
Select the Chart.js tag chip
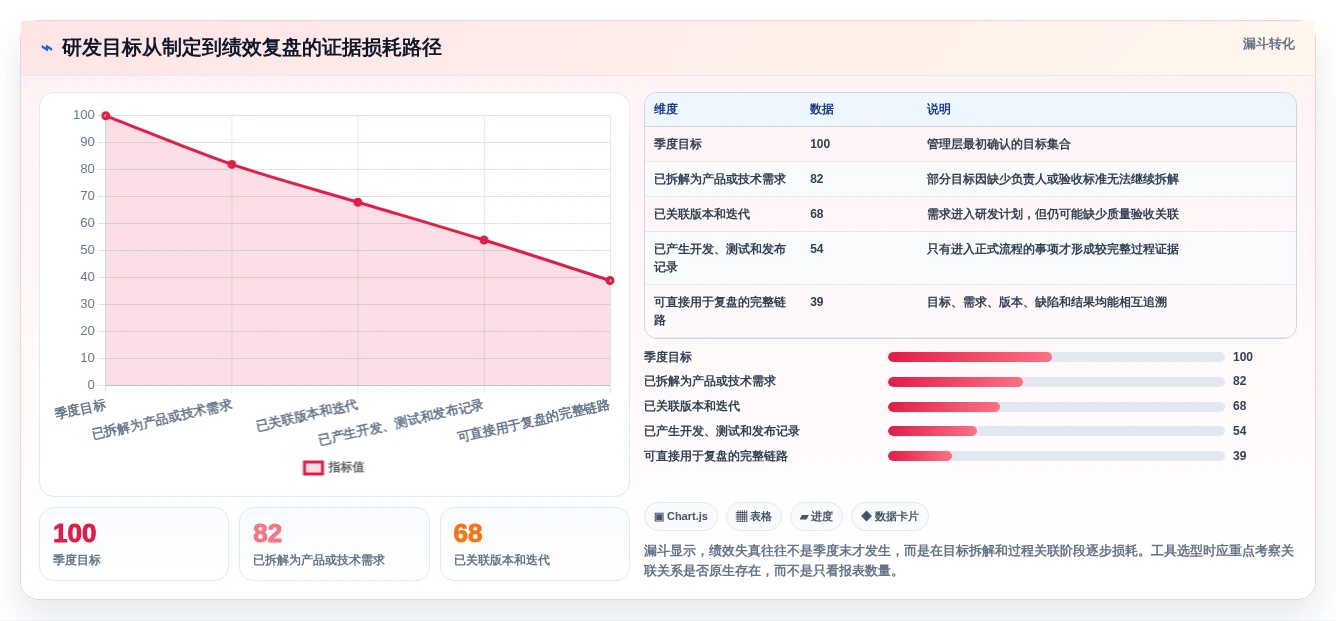tap(681, 516)
